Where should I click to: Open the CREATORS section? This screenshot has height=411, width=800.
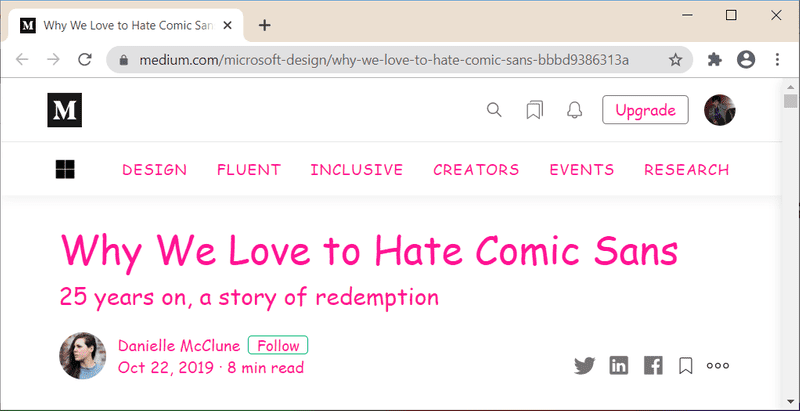tap(476, 170)
